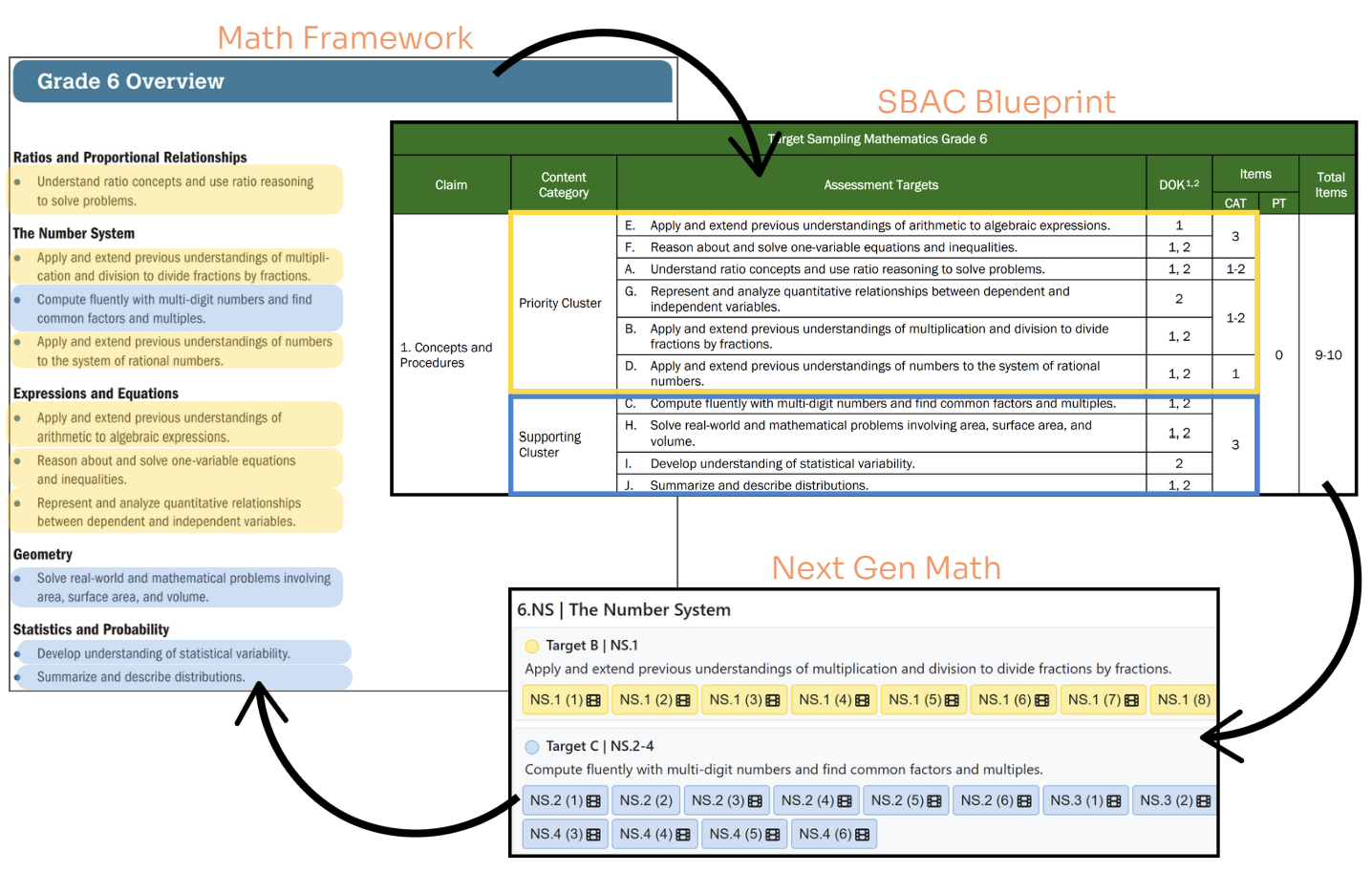Select "Understand ratio concepts" framework item
The image size is (1372, 873).
pyautogui.click(x=175, y=191)
